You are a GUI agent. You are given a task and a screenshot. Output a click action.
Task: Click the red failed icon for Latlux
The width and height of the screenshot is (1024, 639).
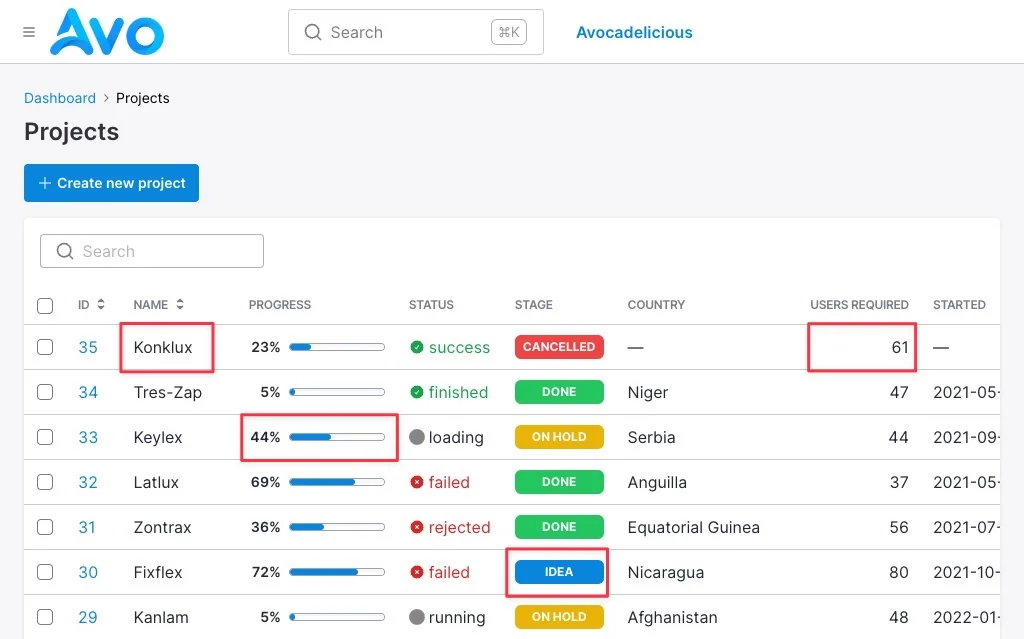[x=417, y=482]
